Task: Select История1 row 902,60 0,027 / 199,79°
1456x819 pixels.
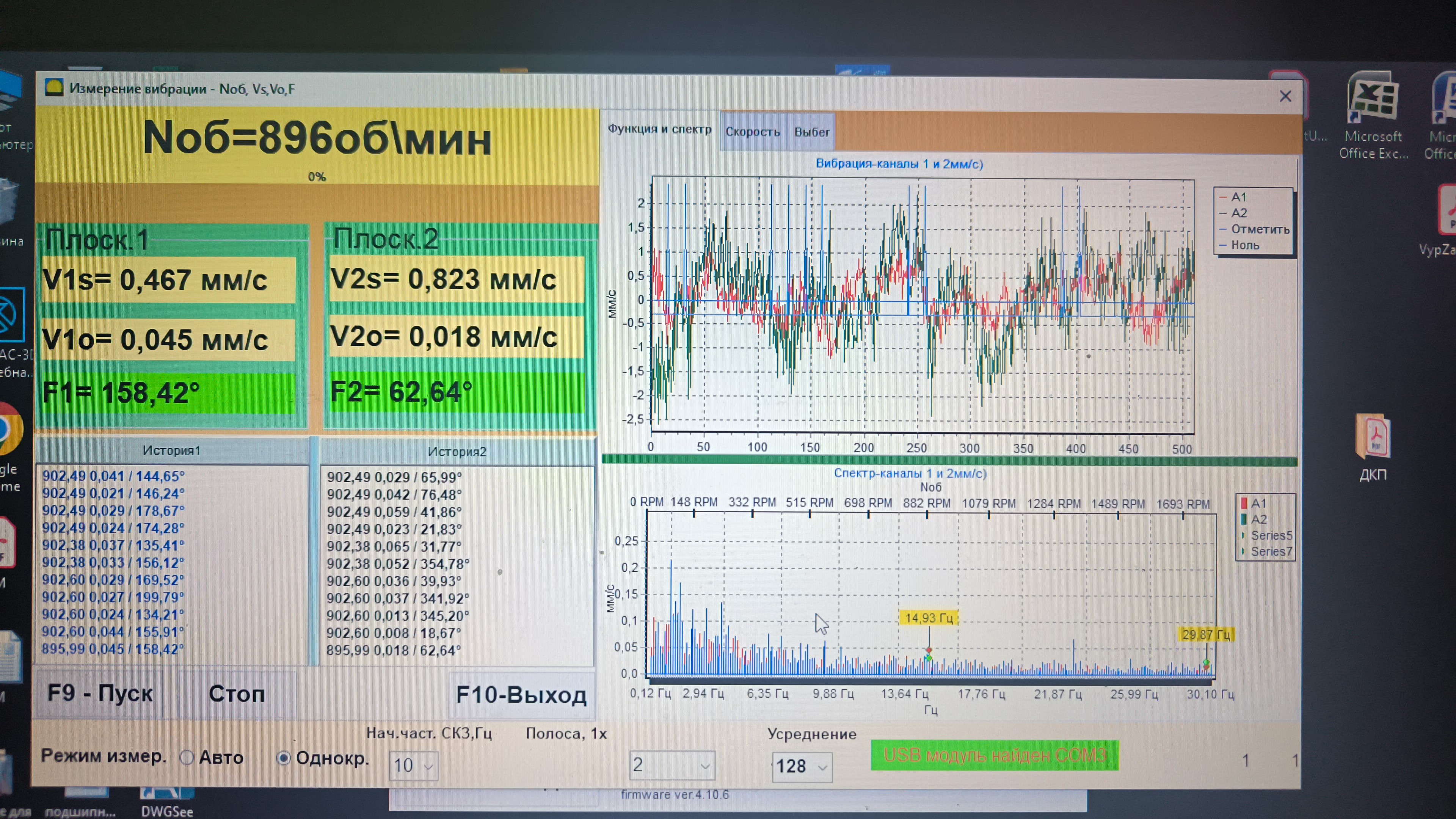Action: click(x=113, y=598)
